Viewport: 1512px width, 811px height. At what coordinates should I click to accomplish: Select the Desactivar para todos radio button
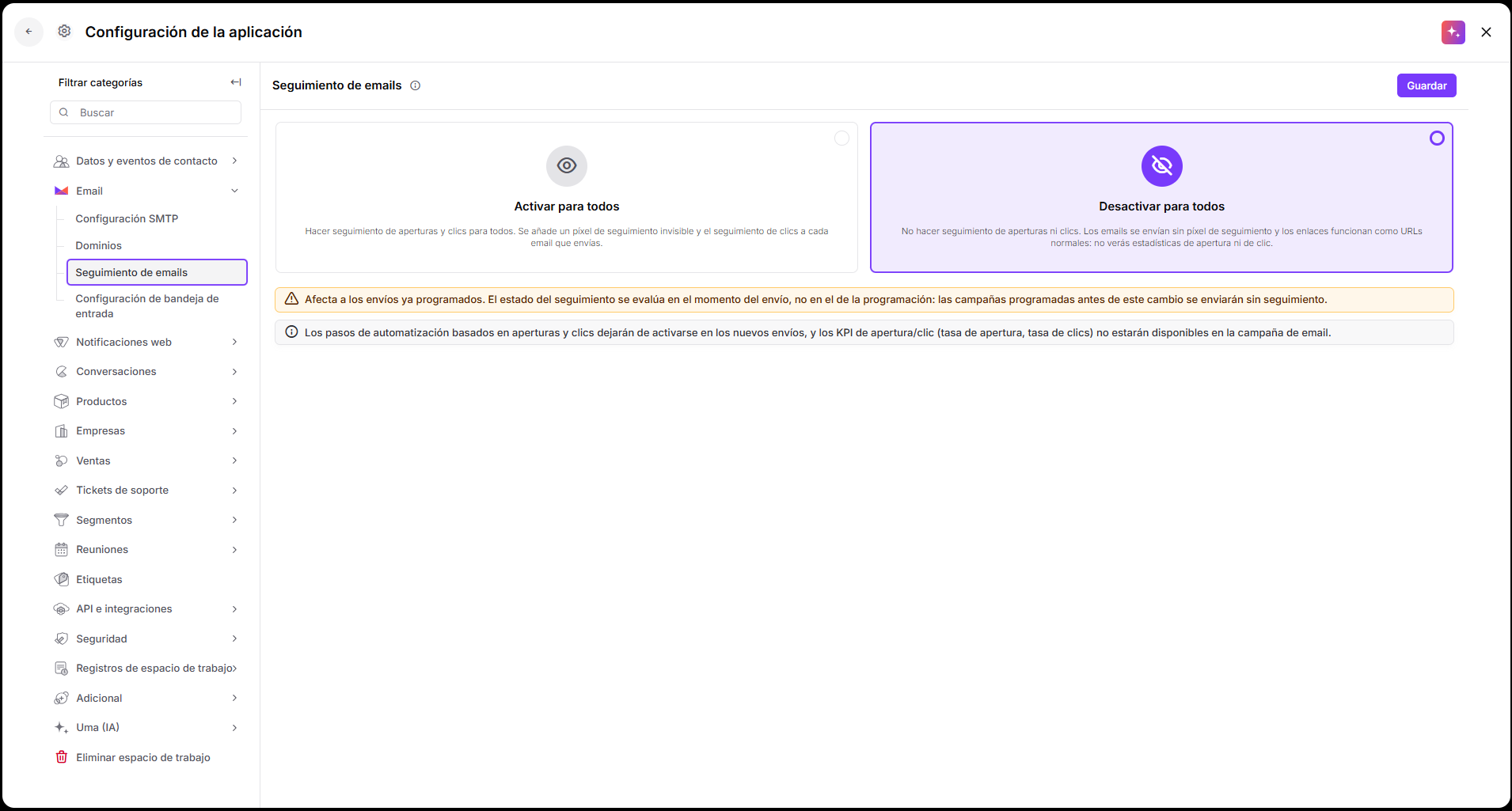[1436, 138]
